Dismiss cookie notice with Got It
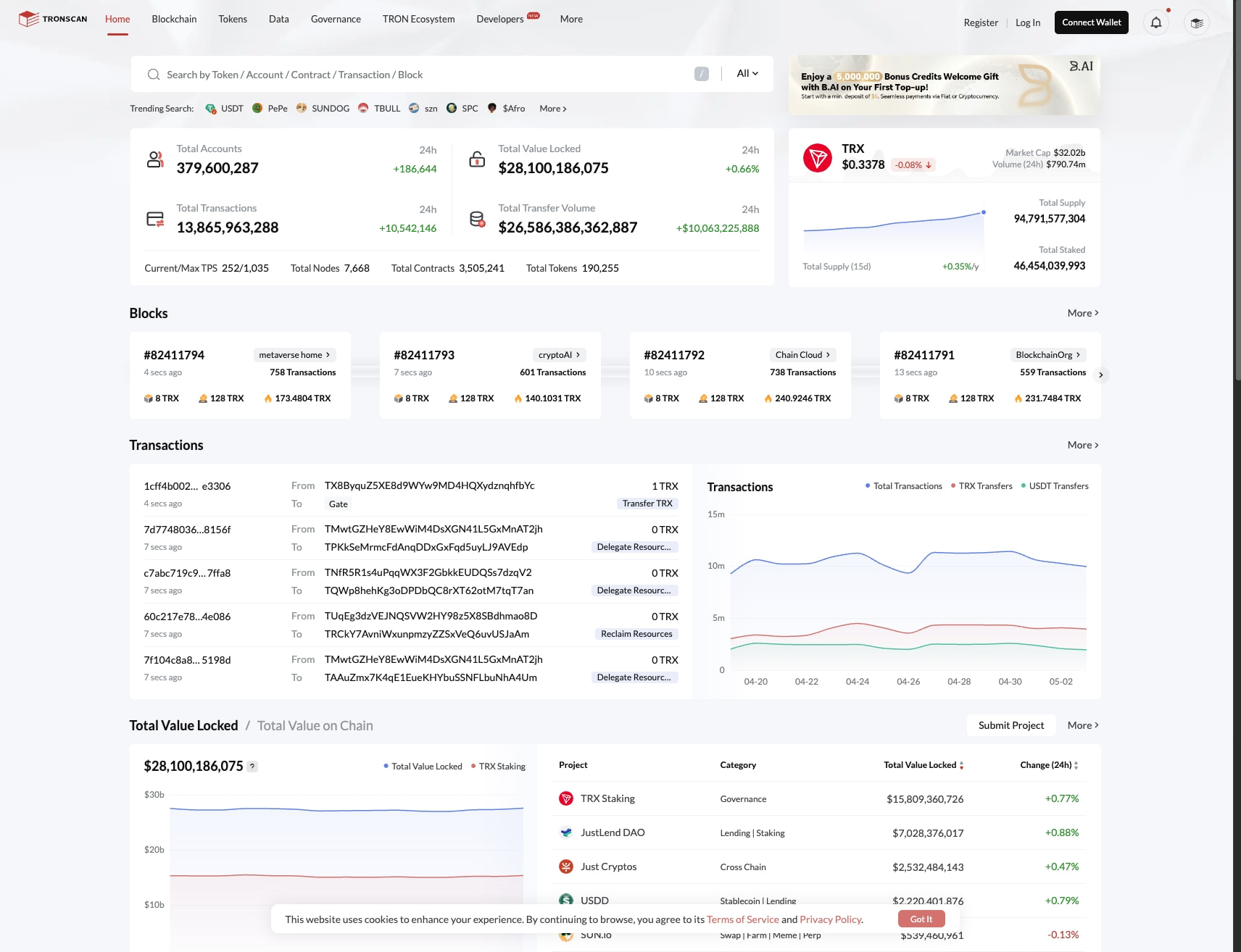This screenshot has width=1241, height=952. point(921,919)
